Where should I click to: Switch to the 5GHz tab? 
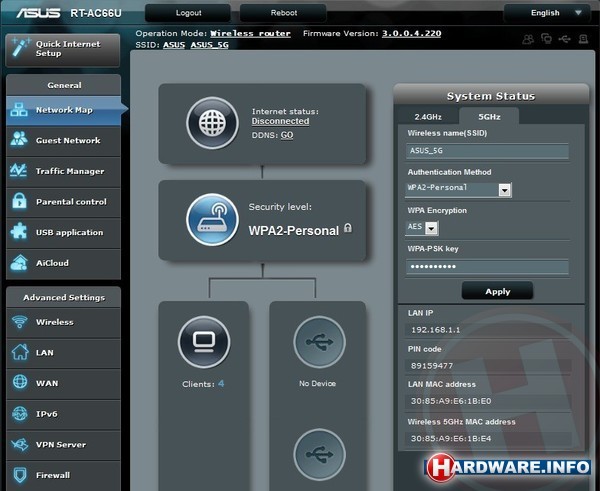(489, 116)
